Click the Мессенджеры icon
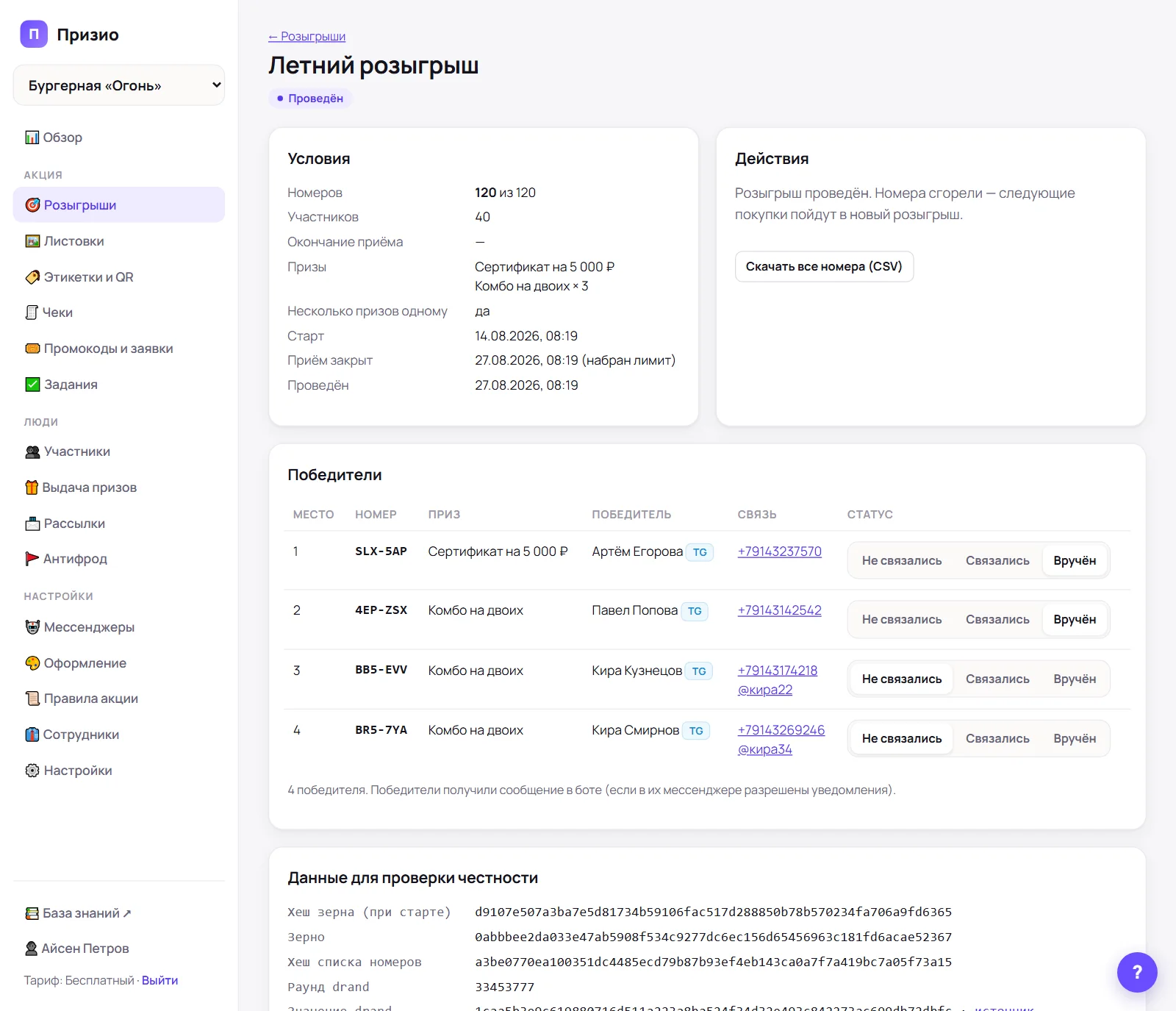This screenshot has width=1176, height=1011. [x=32, y=627]
